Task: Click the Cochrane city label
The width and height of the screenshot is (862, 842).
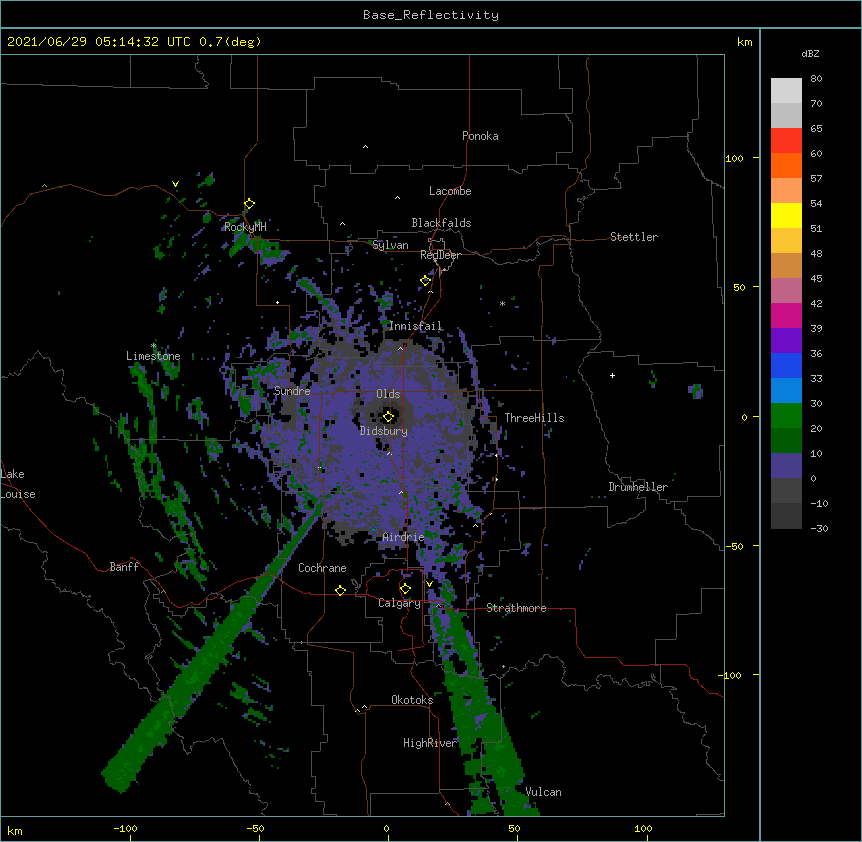Action: (322, 568)
